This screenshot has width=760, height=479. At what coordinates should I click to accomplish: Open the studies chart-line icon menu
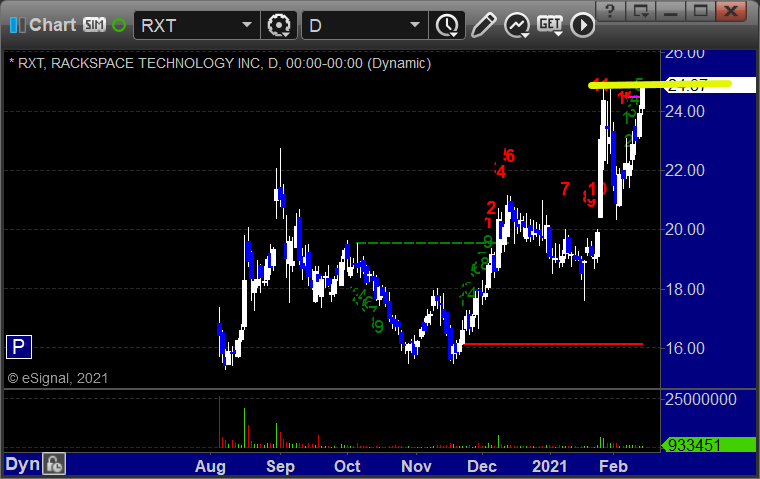click(517, 25)
